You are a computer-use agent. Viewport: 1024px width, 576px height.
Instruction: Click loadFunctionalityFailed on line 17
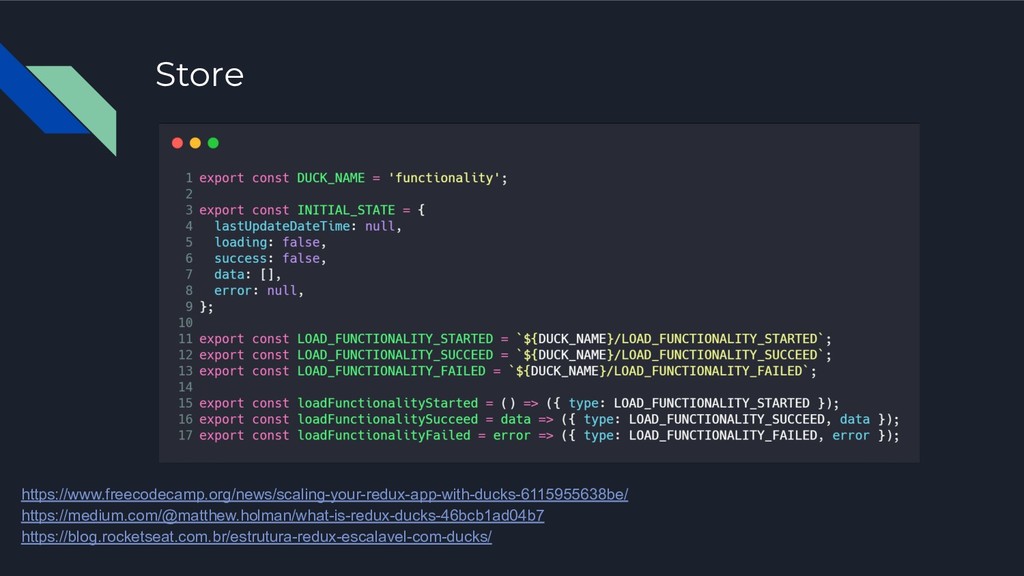click(x=384, y=436)
